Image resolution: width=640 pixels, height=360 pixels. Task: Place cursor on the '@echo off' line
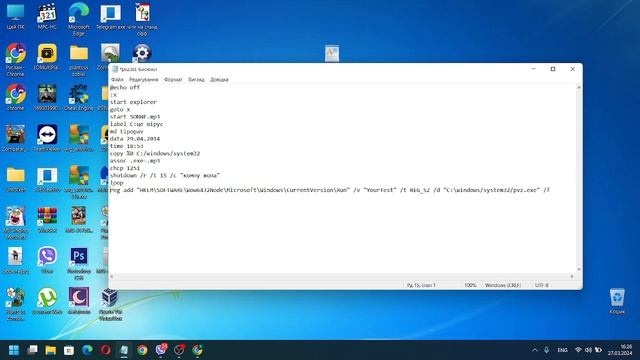125,87
